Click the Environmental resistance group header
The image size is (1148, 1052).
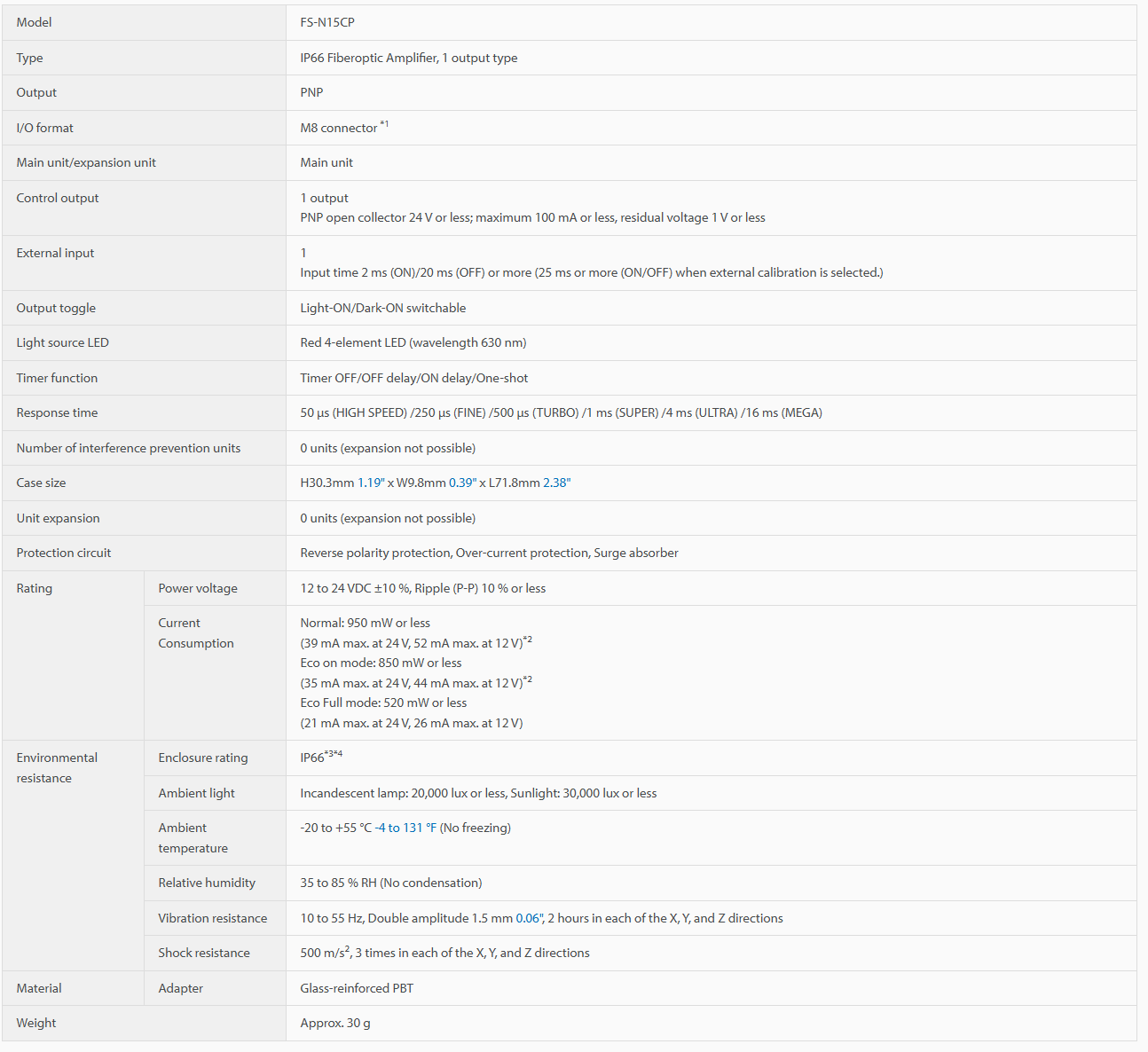[57, 767]
